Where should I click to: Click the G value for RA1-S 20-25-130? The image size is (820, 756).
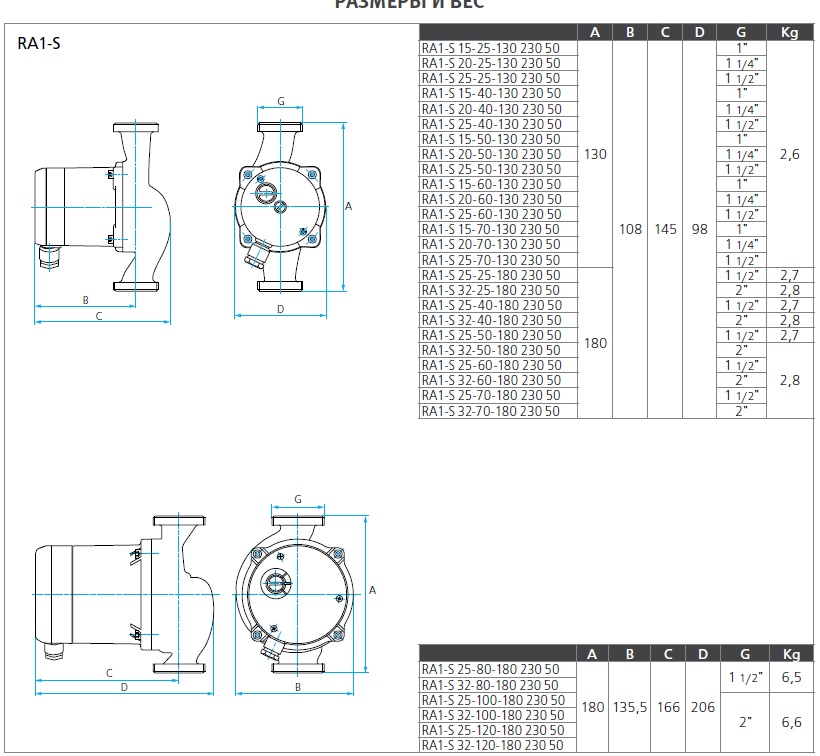click(x=742, y=63)
